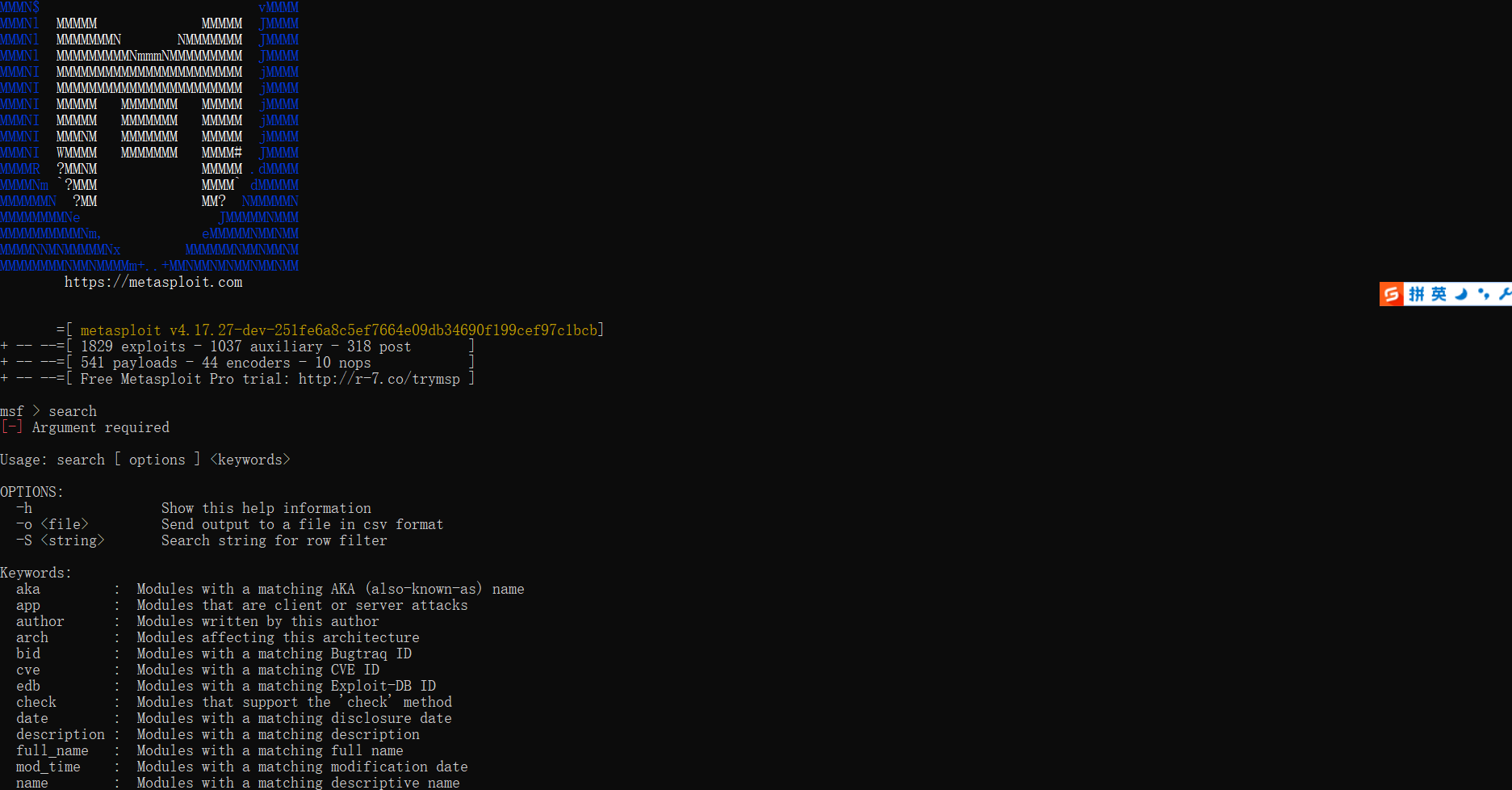The height and width of the screenshot is (790, 1512).
Task: Click the 'Keywords:' heading
Action: click(x=36, y=573)
